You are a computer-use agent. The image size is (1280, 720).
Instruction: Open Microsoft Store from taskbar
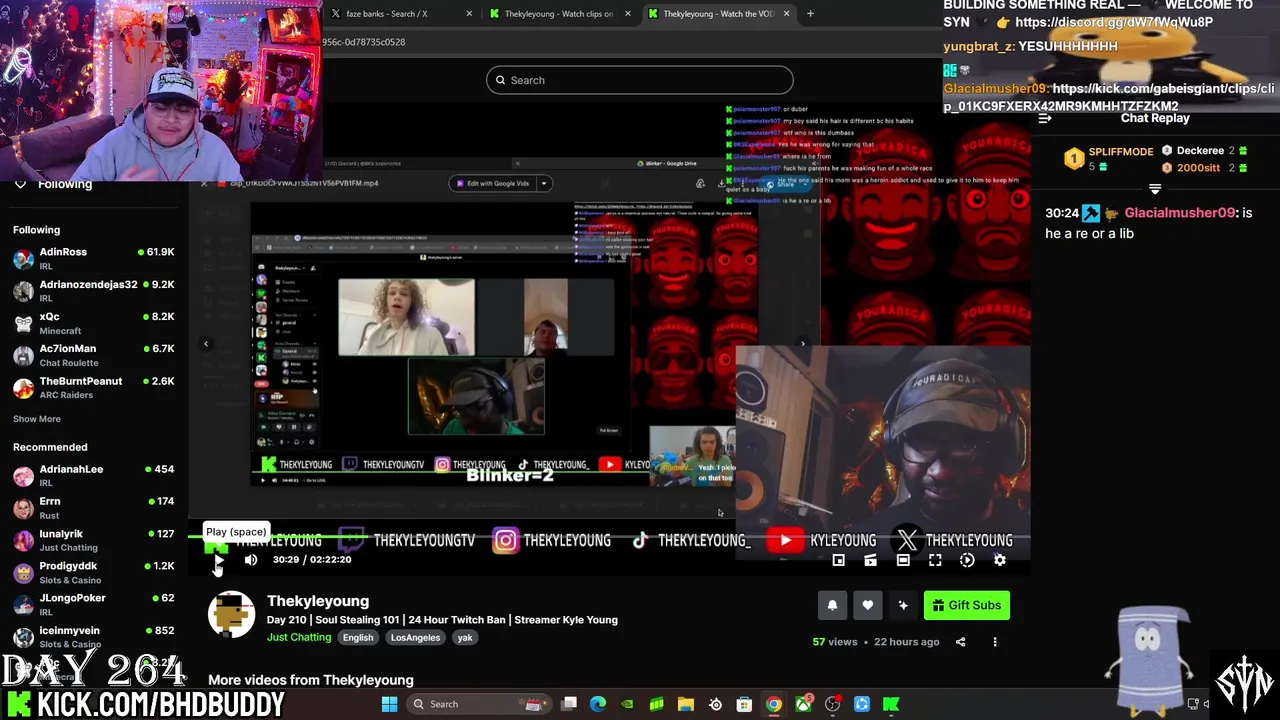744,704
